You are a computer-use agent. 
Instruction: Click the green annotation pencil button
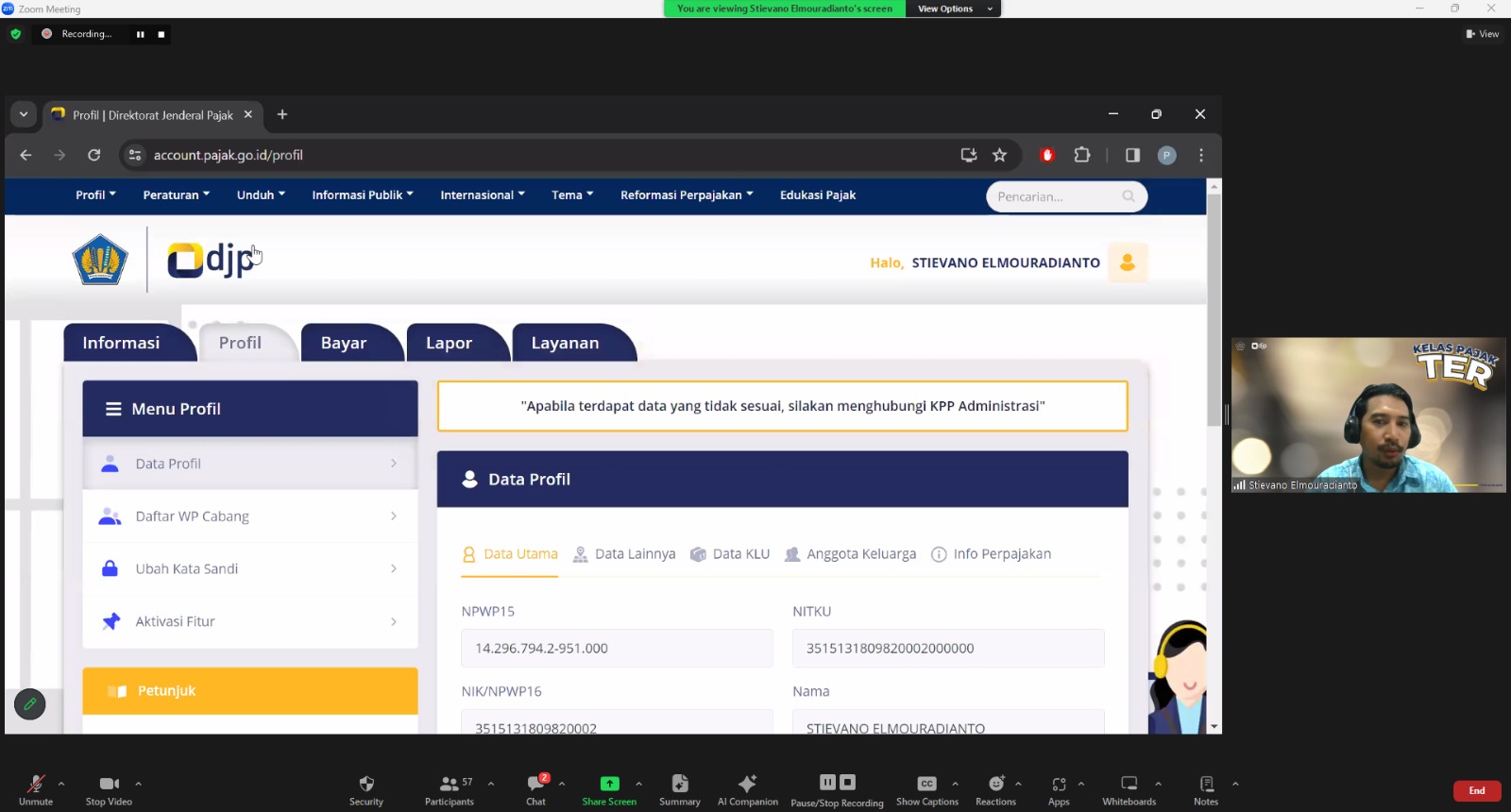[30, 704]
